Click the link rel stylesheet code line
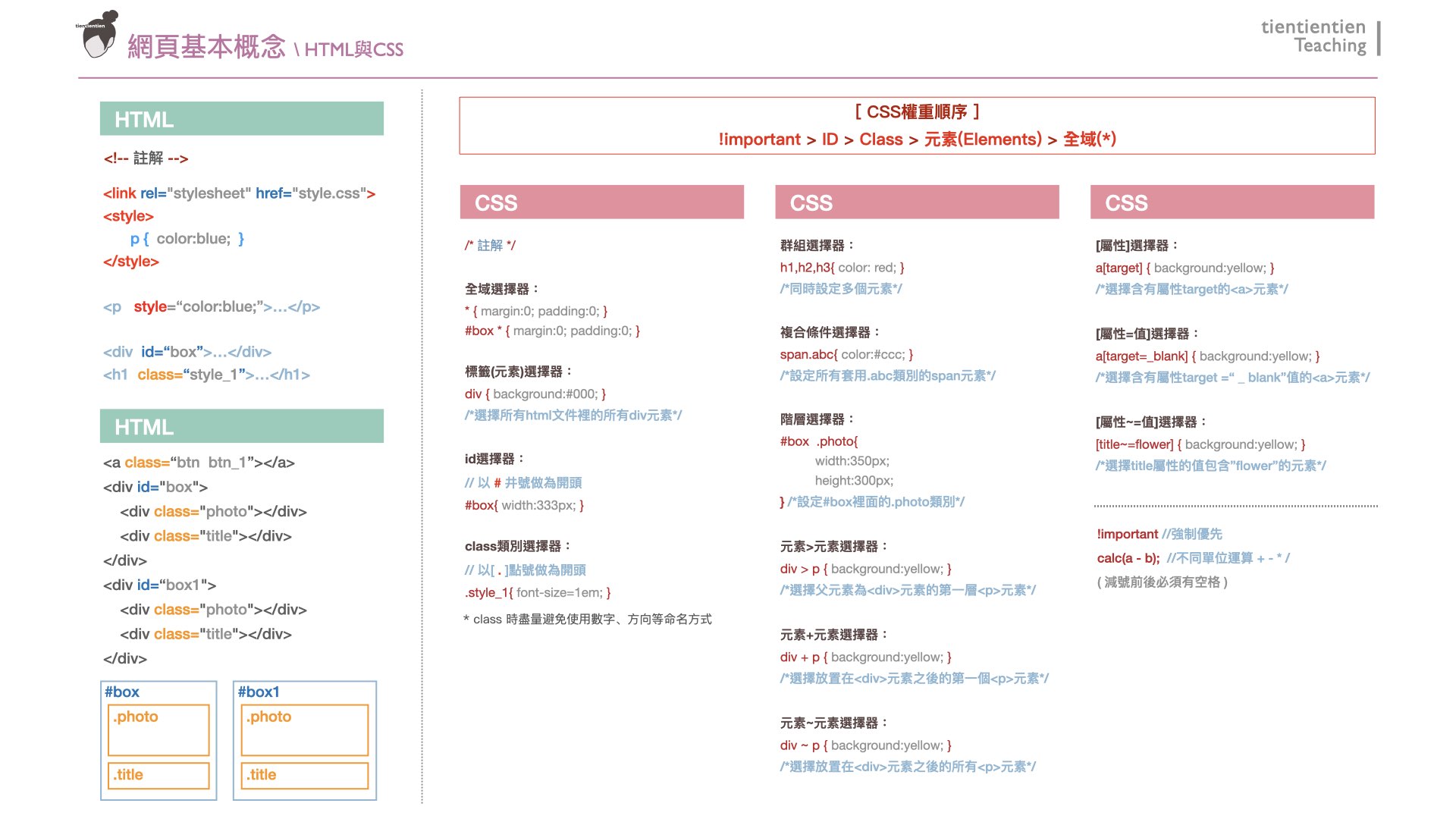The image size is (1456, 819). (x=239, y=193)
